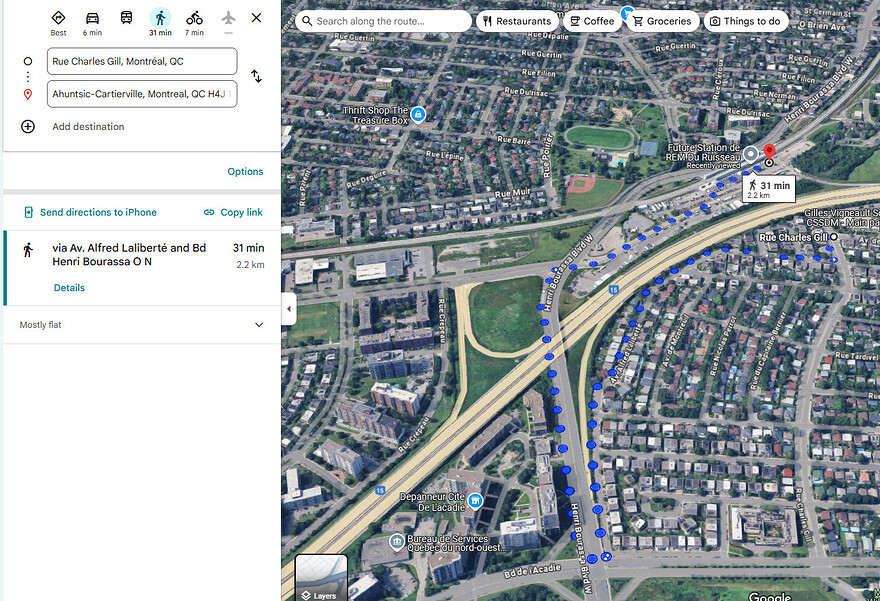Click the Add destination text
This screenshot has width=880, height=601.
click(x=88, y=127)
